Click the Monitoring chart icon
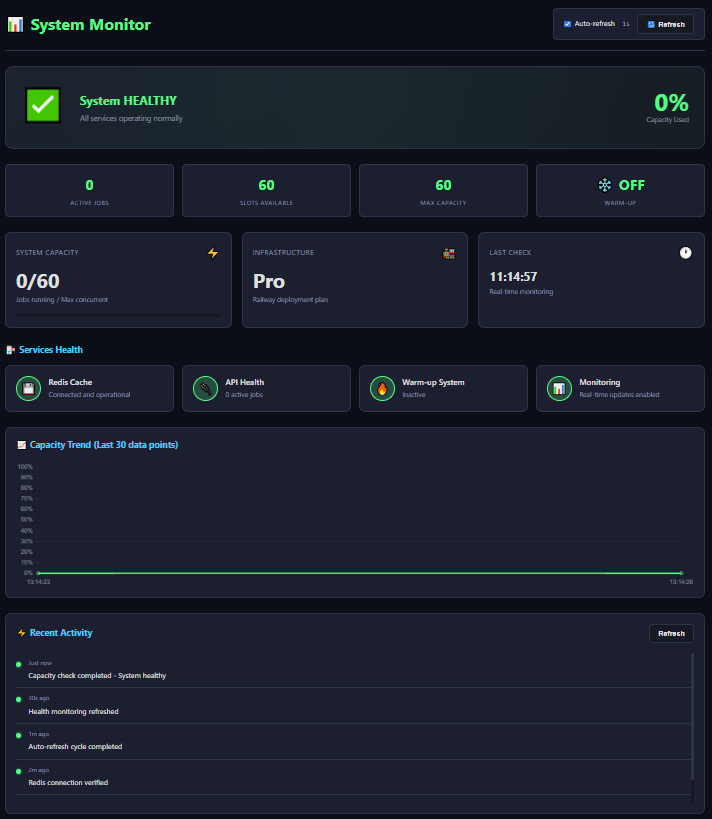The image size is (712, 819). 559,389
